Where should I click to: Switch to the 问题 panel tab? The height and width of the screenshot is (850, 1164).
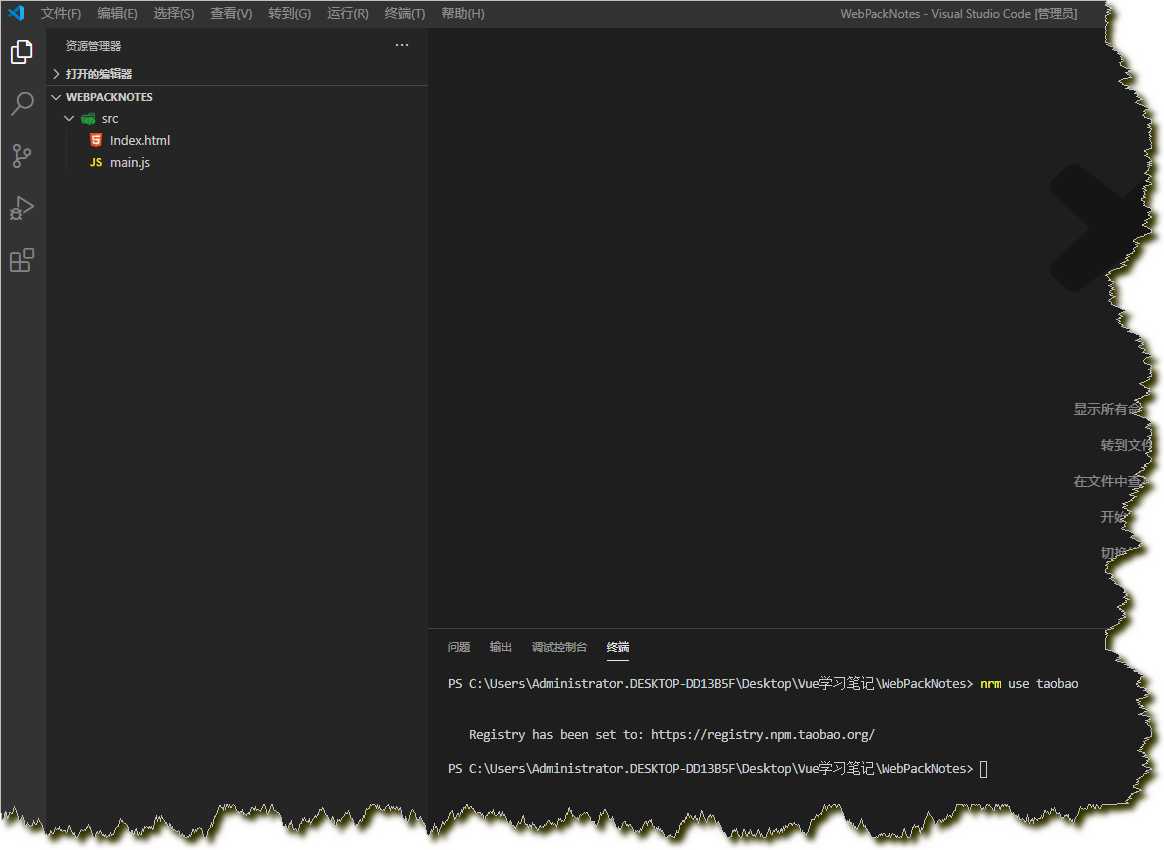(459, 647)
